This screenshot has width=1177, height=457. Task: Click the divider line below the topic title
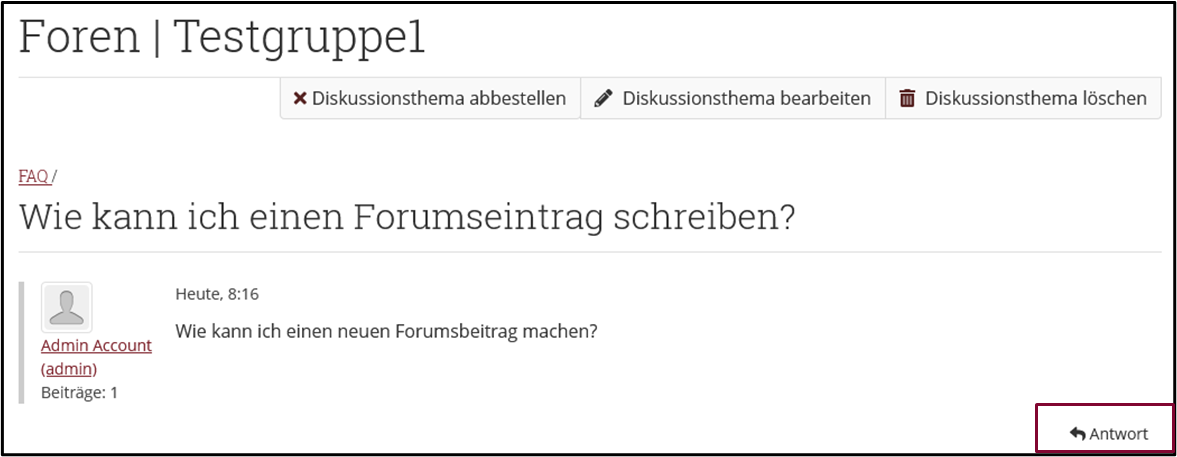[x=590, y=251]
